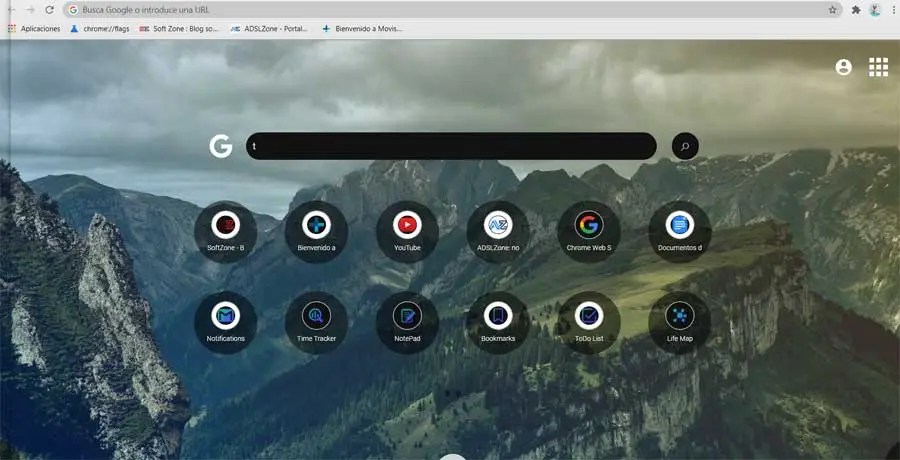Viewport: 900px width, 460px height.
Task: Click the round magnifier search button
Action: [685, 146]
